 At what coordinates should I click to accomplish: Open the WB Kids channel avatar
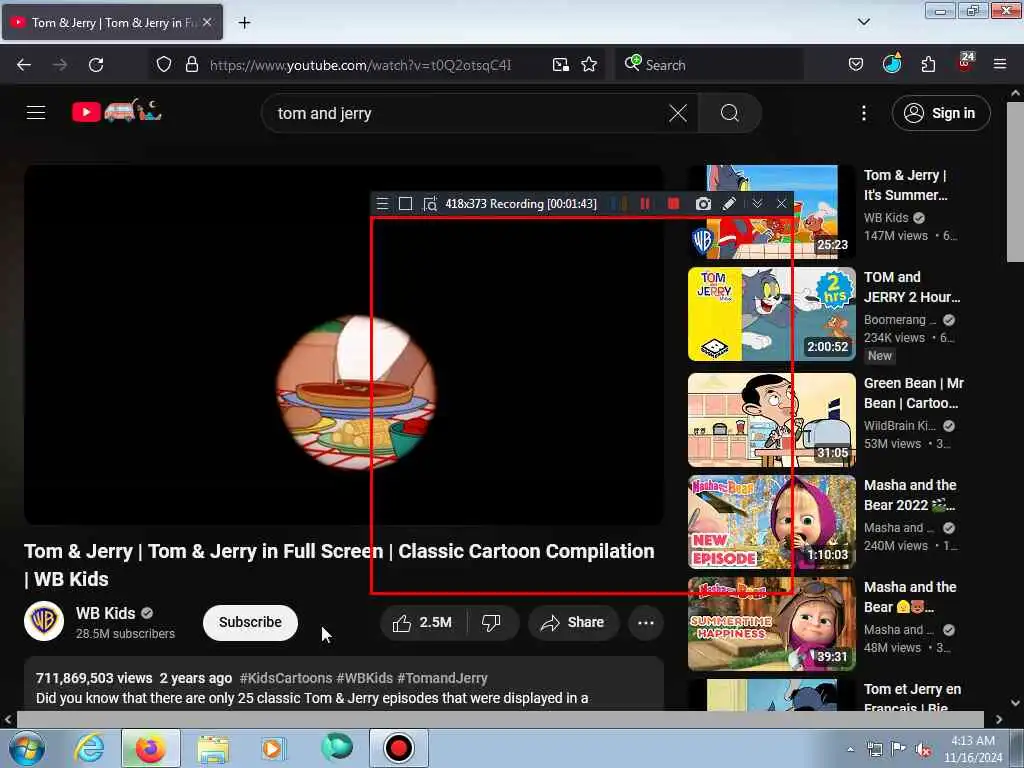44,620
